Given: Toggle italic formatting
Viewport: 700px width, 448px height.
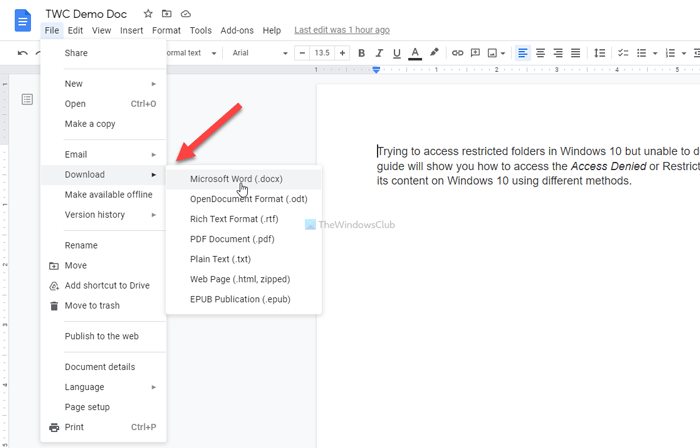Looking at the screenshot, I should [x=379, y=52].
